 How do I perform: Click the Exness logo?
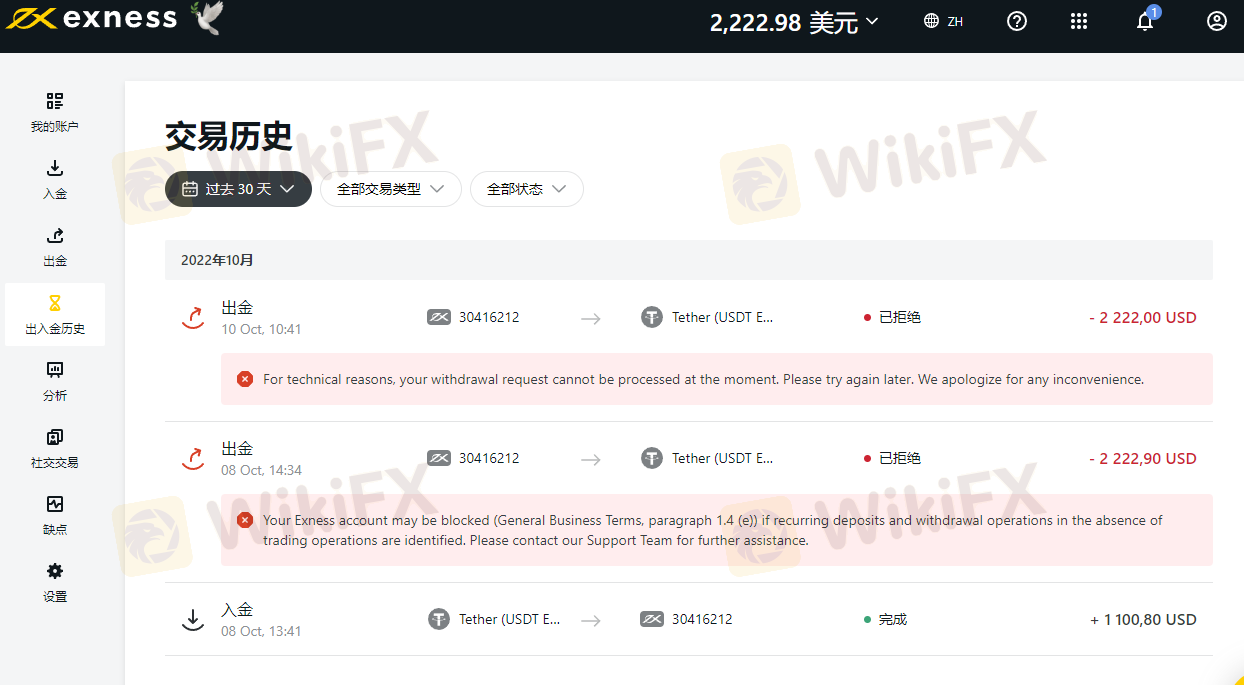coord(92,19)
